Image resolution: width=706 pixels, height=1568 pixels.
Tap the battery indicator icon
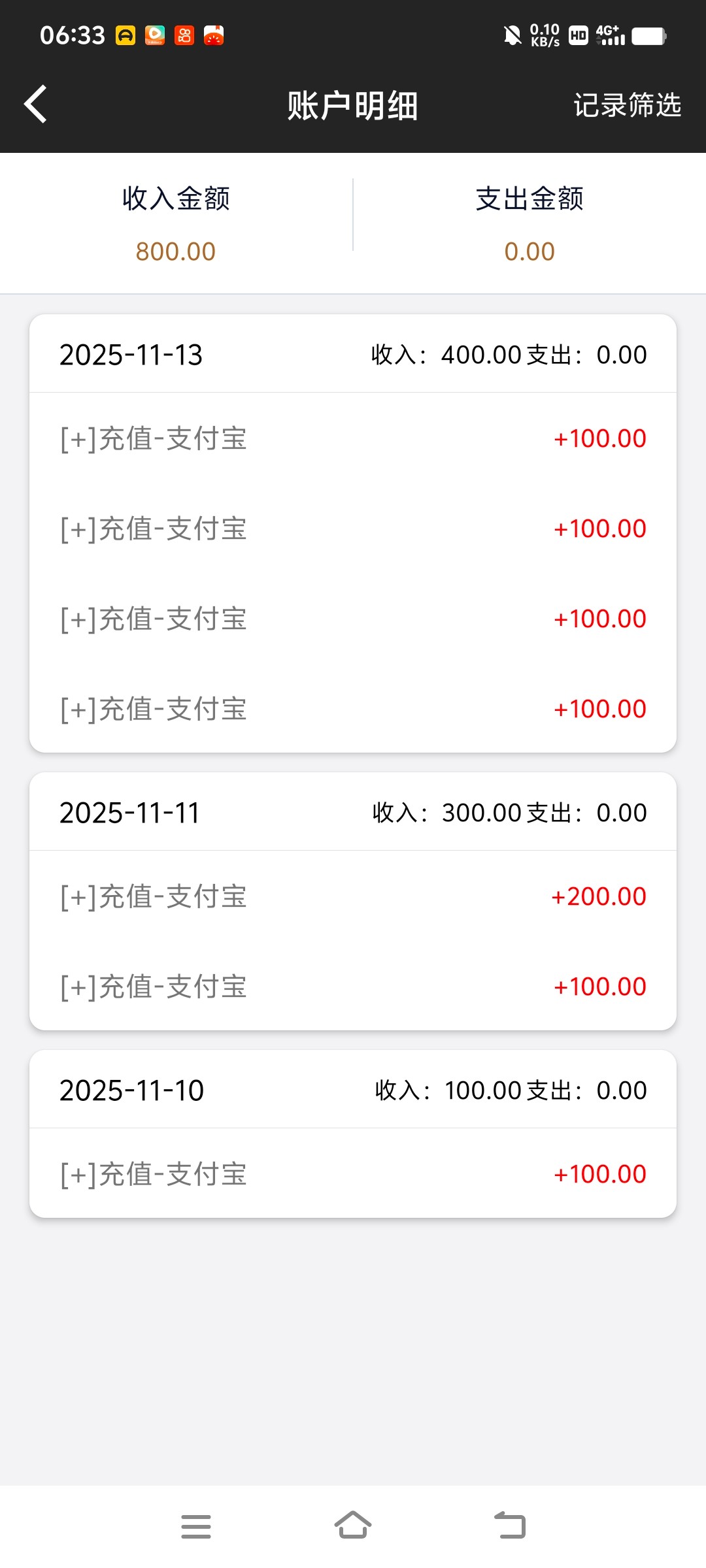[648, 36]
